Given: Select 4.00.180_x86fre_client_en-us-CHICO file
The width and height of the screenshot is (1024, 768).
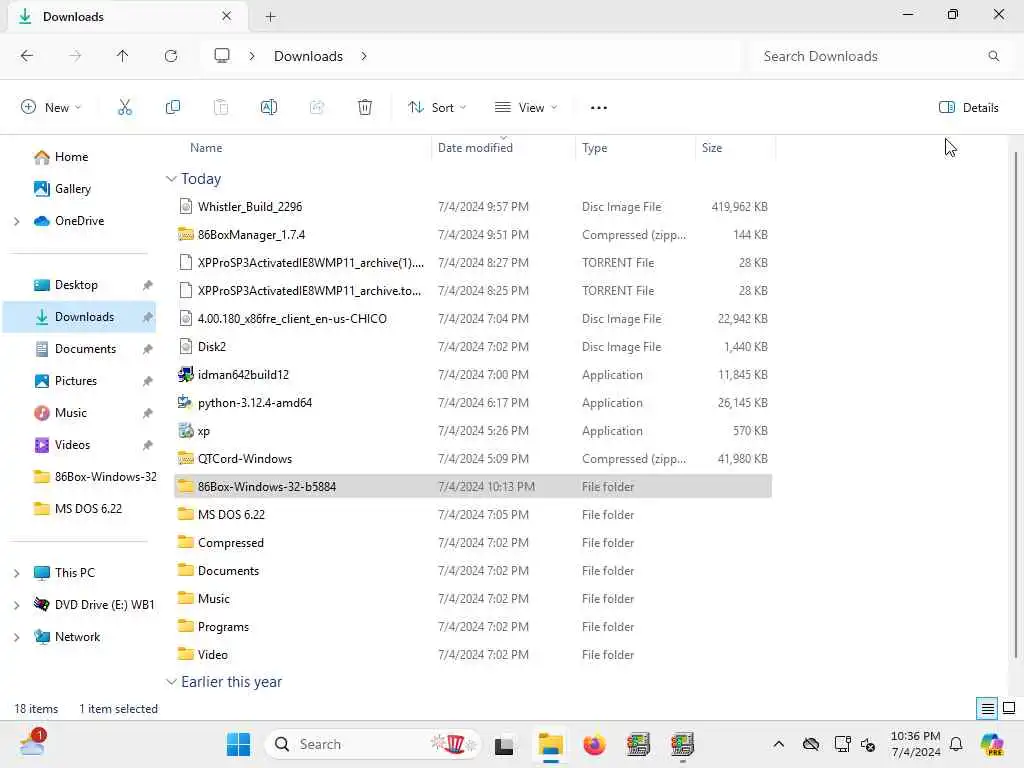Looking at the screenshot, I should pyautogui.click(x=473, y=319).
